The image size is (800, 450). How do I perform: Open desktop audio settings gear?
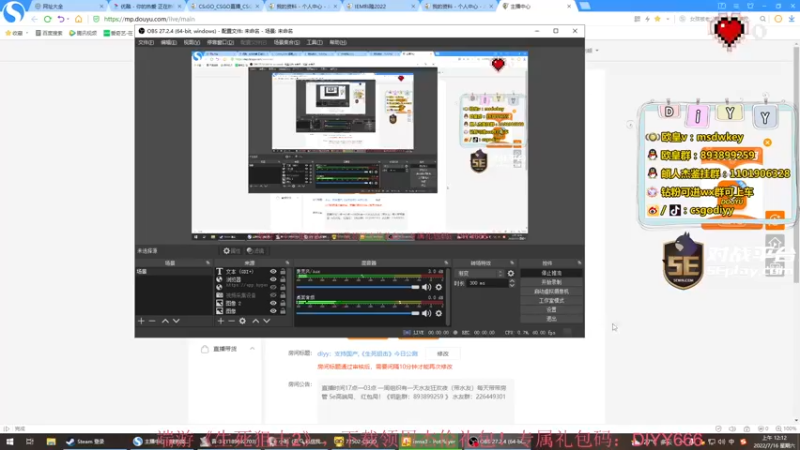coord(439,313)
